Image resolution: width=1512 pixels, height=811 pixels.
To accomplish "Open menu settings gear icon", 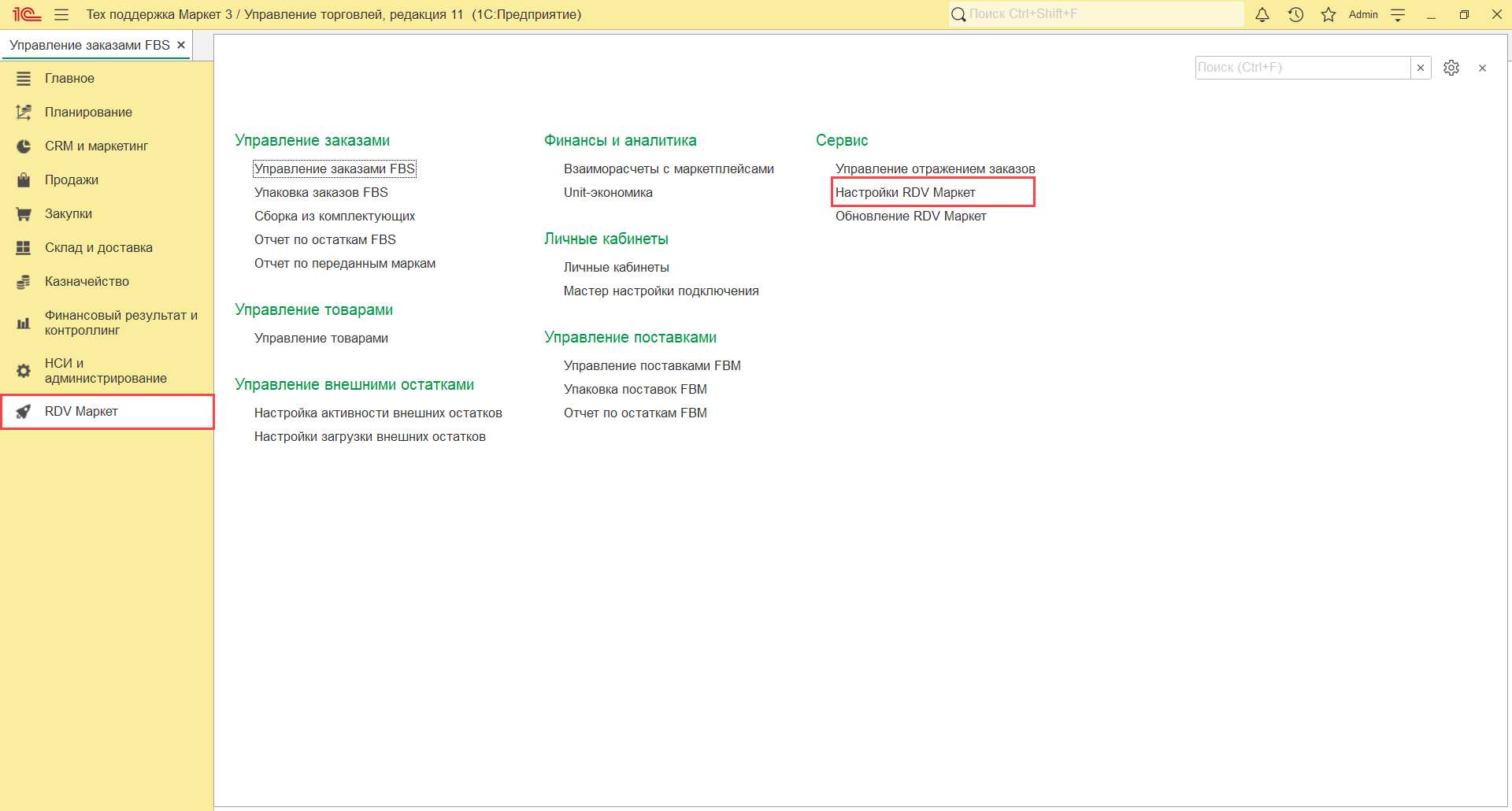I will pyautogui.click(x=1451, y=68).
